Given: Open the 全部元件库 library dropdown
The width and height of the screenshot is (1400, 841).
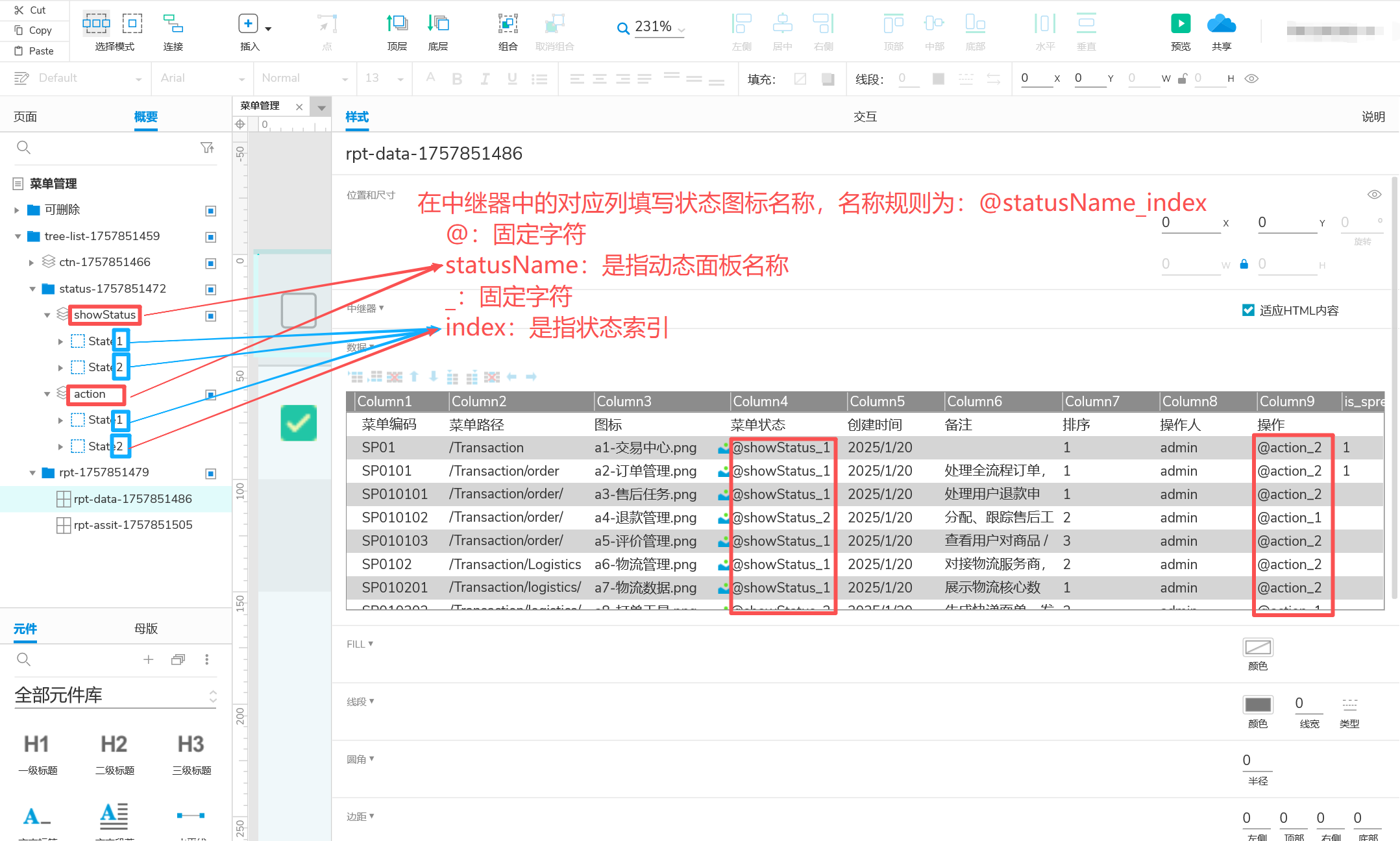Looking at the screenshot, I should pyautogui.click(x=116, y=696).
